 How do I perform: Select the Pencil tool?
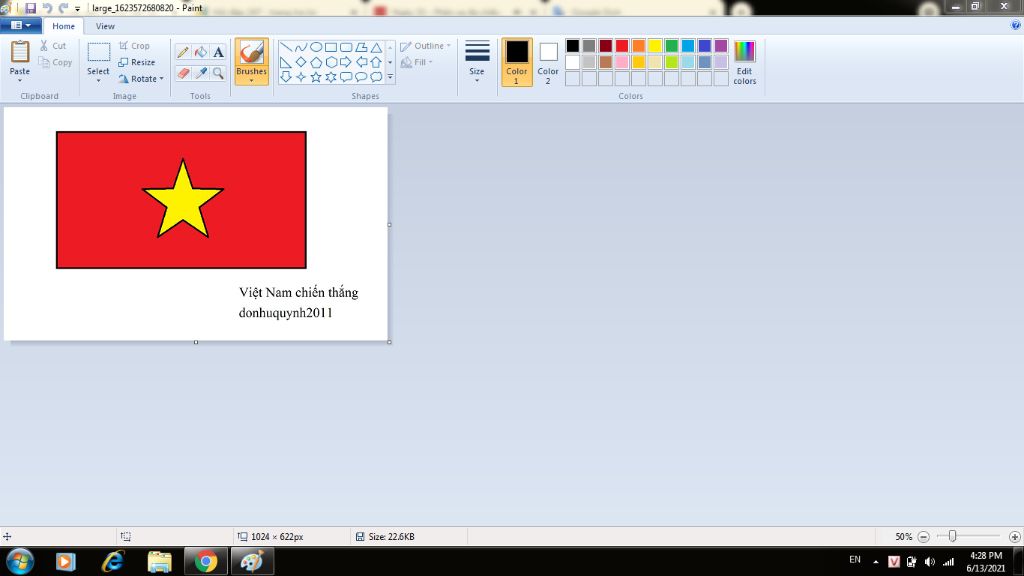(x=183, y=52)
